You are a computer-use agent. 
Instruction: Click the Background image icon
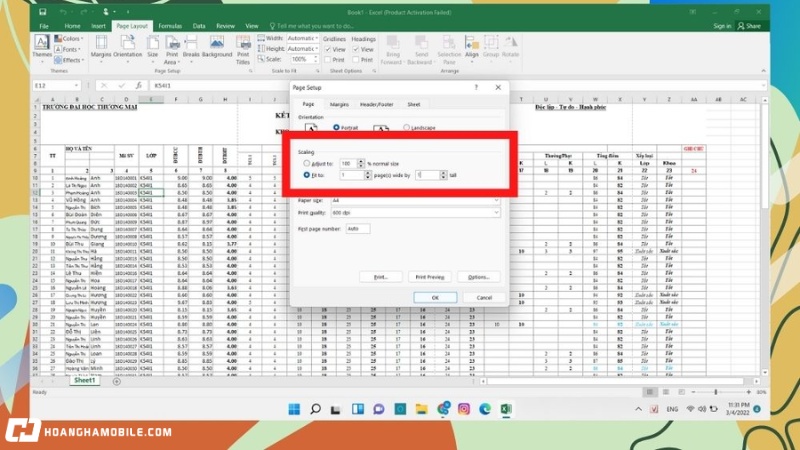pos(217,47)
